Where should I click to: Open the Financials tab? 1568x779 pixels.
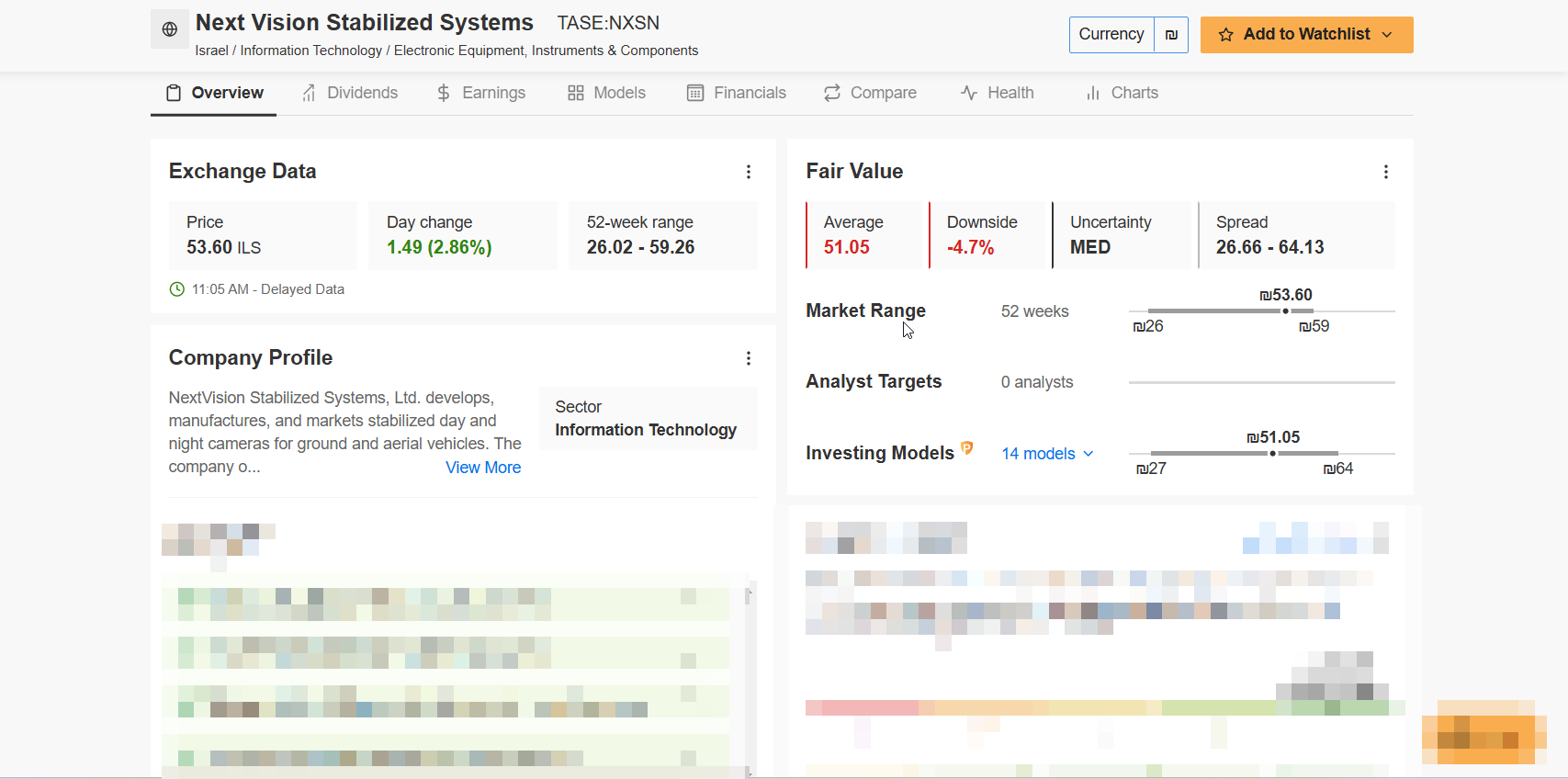(x=737, y=93)
